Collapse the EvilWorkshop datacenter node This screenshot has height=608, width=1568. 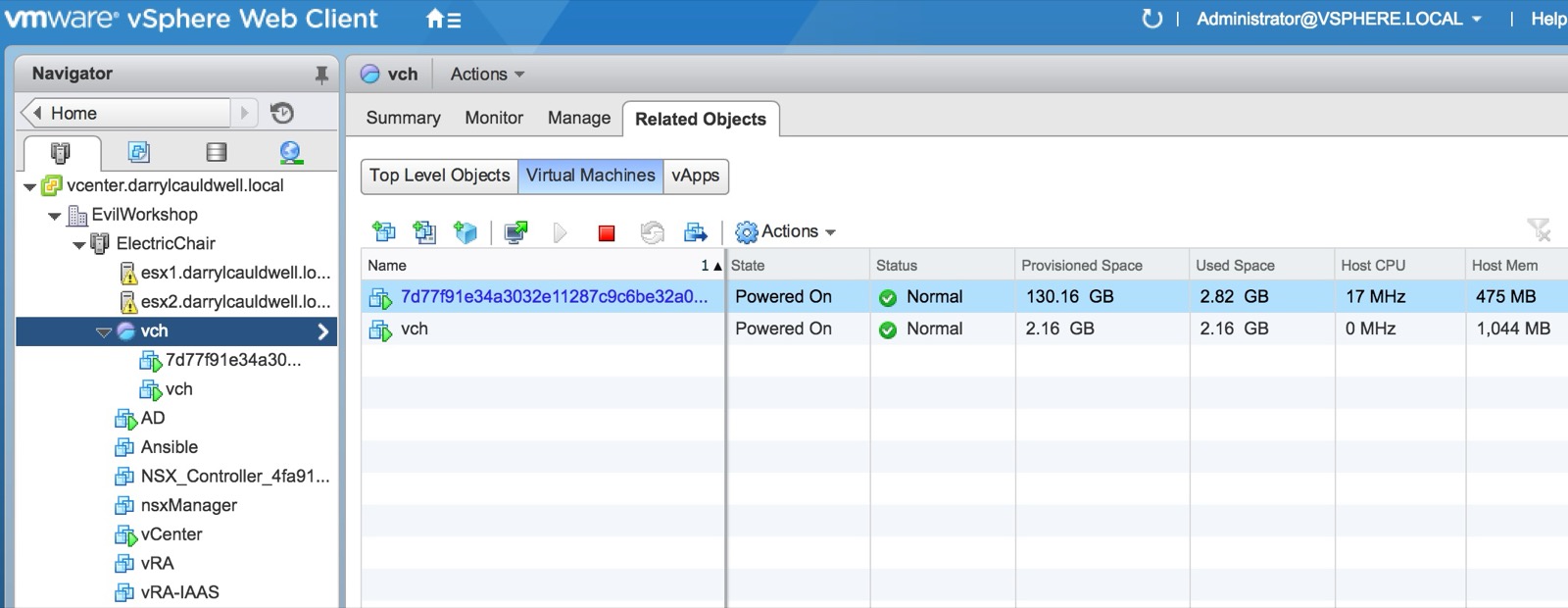point(54,216)
